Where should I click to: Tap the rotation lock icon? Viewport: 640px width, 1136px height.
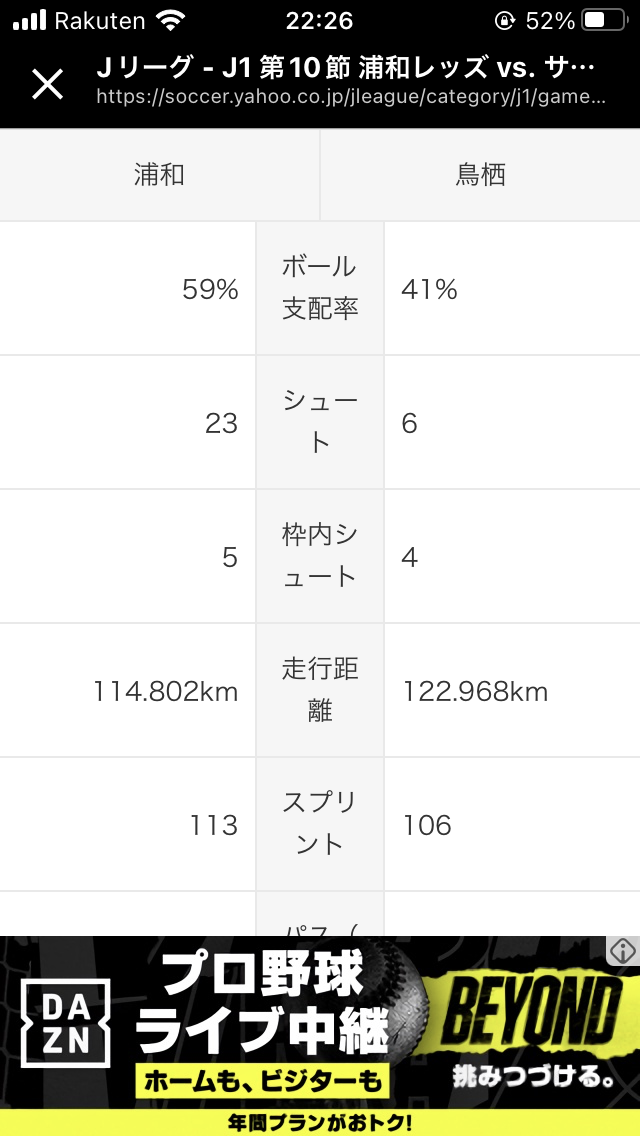coord(506,20)
